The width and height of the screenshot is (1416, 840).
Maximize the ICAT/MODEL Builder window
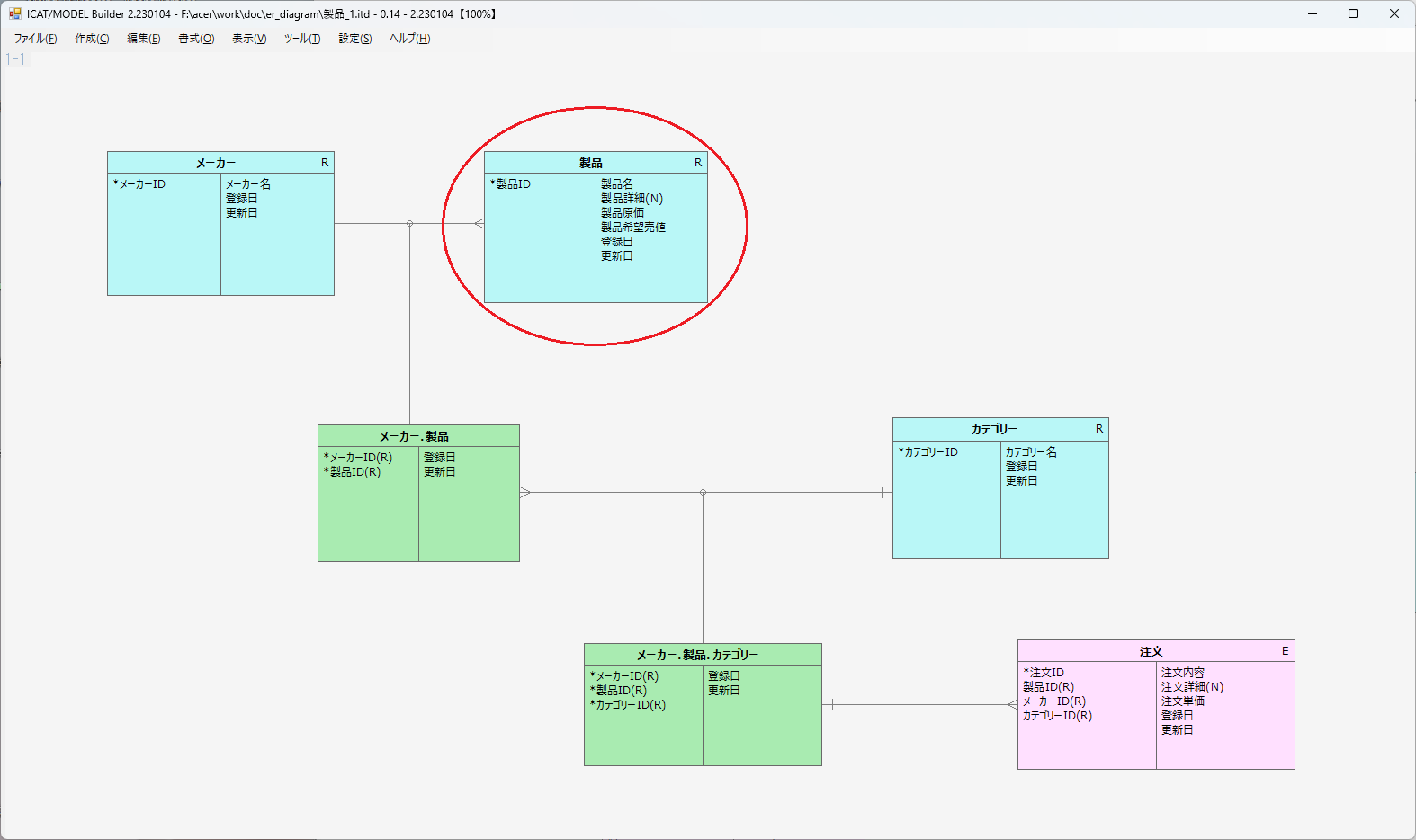tap(1352, 13)
